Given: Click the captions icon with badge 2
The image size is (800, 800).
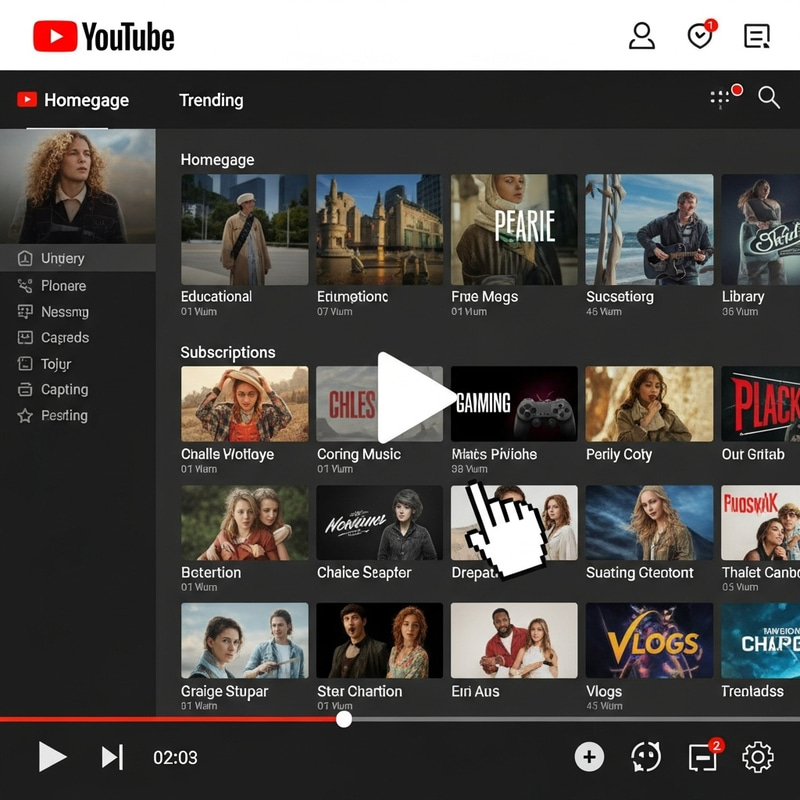Looking at the screenshot, I should pyautogui.click(x=703, y=757).
